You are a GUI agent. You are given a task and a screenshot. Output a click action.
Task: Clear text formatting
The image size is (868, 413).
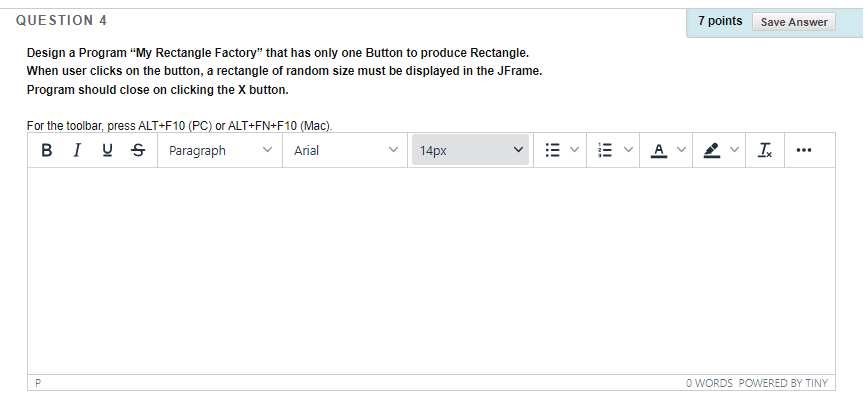coord(765,150)
